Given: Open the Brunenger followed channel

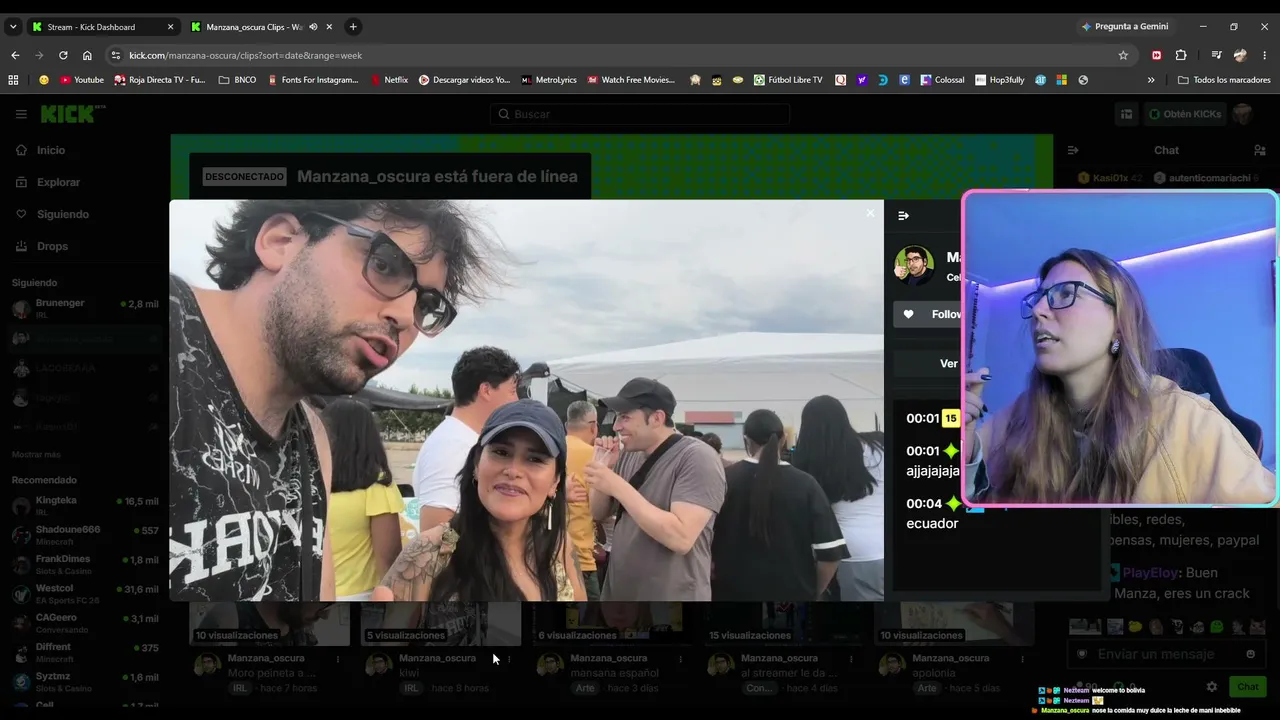Looking at the screenshot, I should (x=84, y=308).
